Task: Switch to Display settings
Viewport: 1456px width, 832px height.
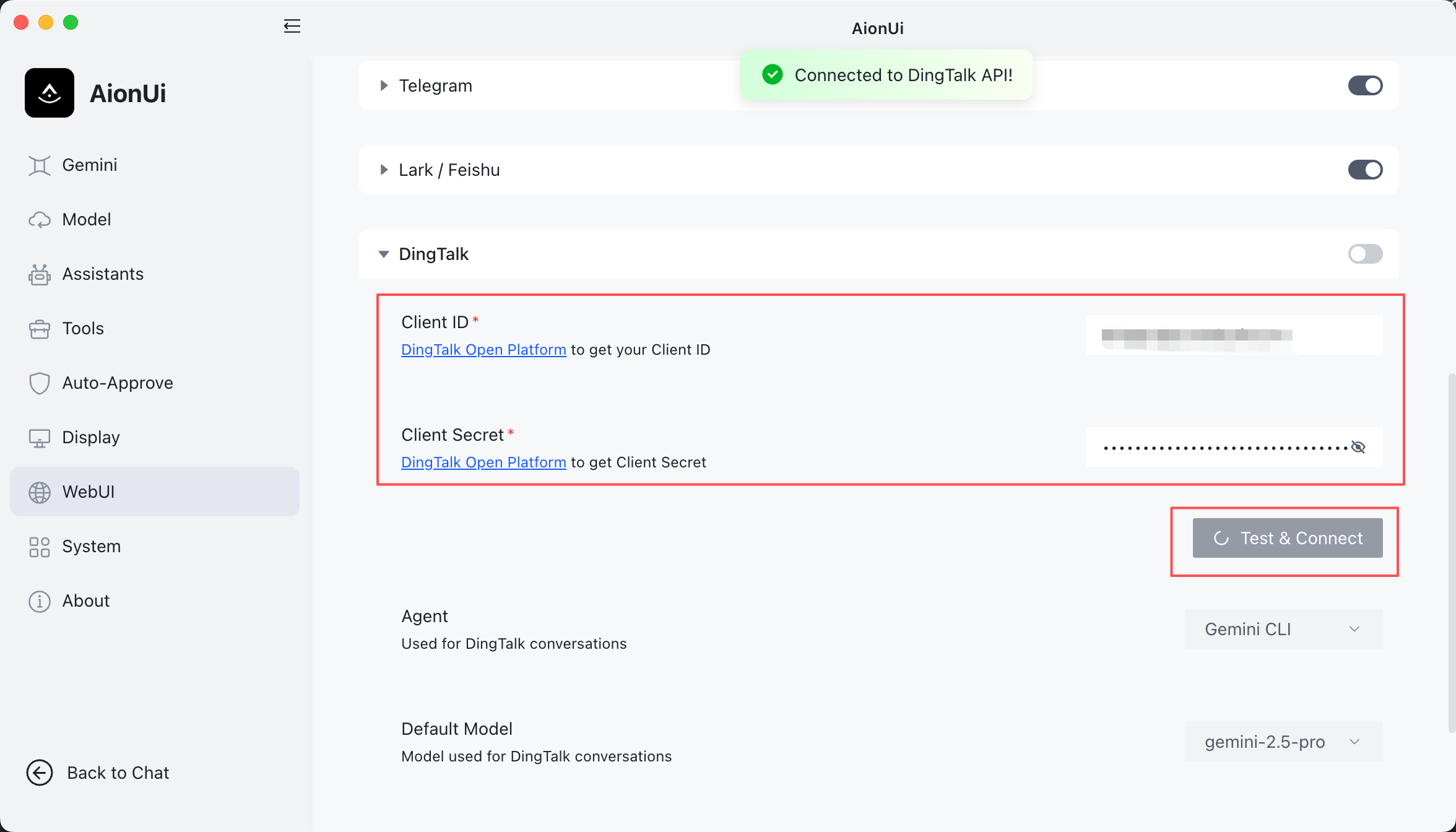Action: coord(155,437)
